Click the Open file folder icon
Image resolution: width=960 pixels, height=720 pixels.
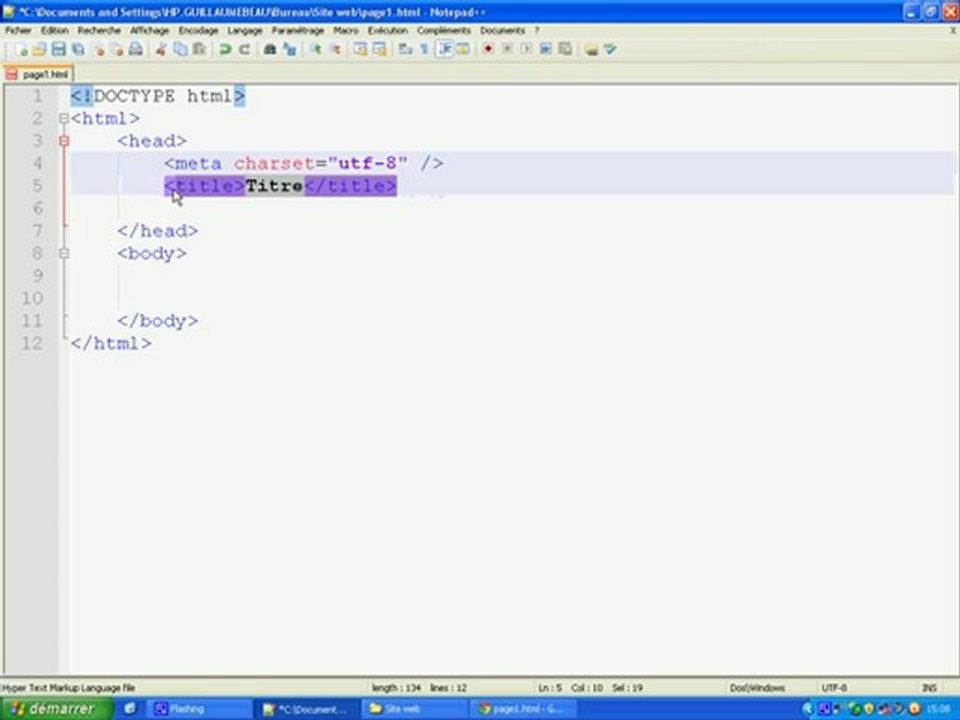[x=39, y=50]
